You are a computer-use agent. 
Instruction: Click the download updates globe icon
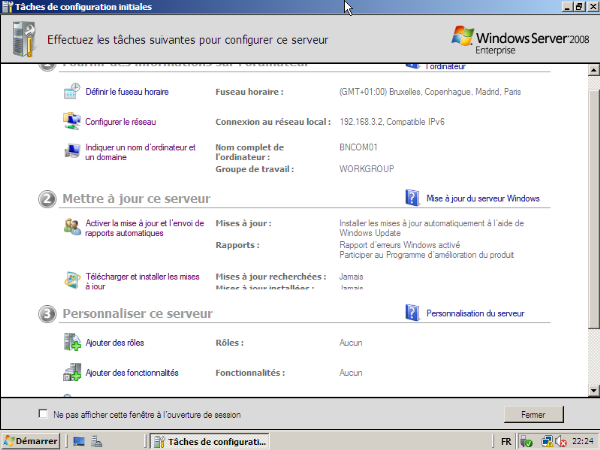[72, 280]
